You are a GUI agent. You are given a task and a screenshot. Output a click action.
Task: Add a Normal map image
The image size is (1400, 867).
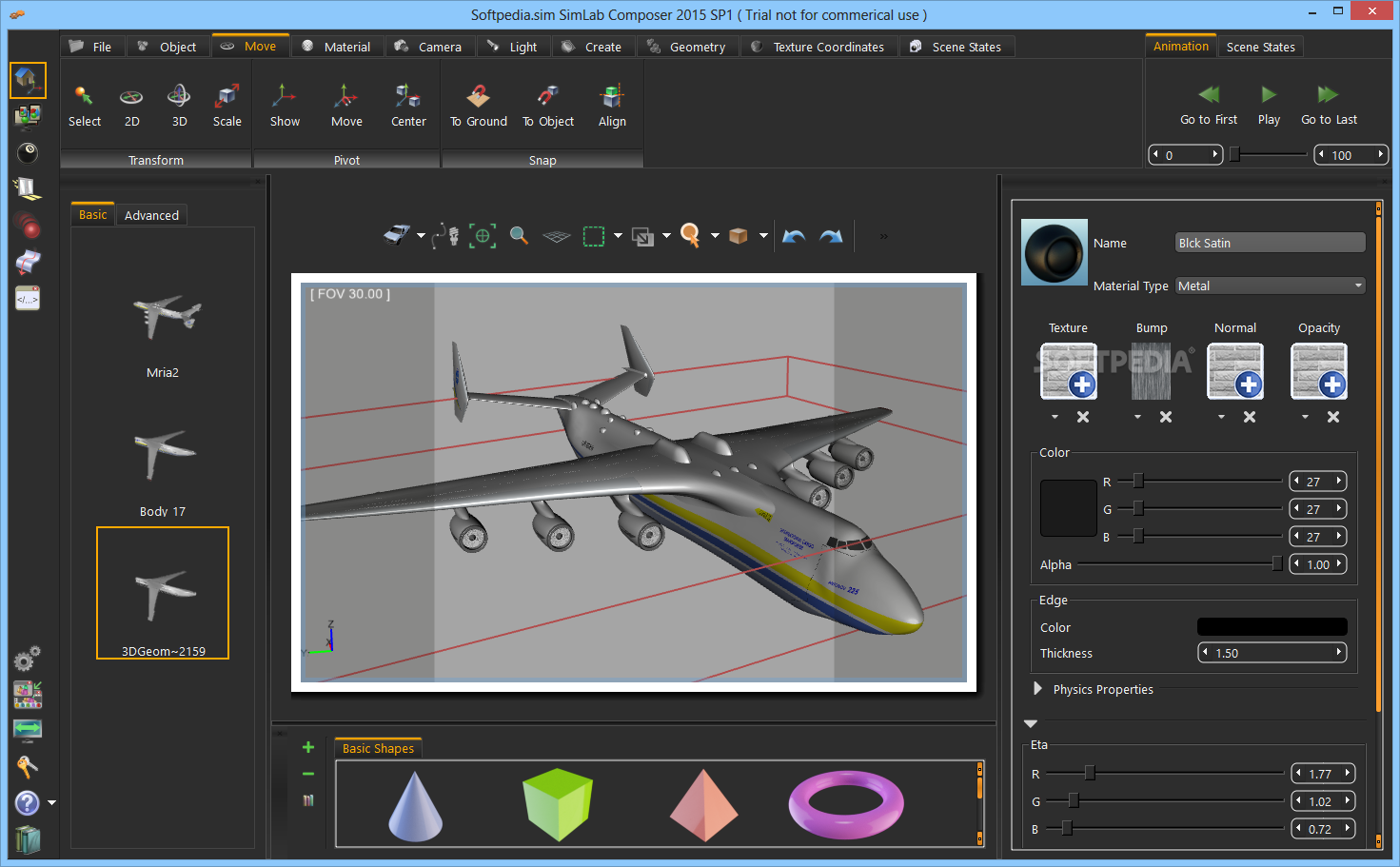click(1235, 371)
